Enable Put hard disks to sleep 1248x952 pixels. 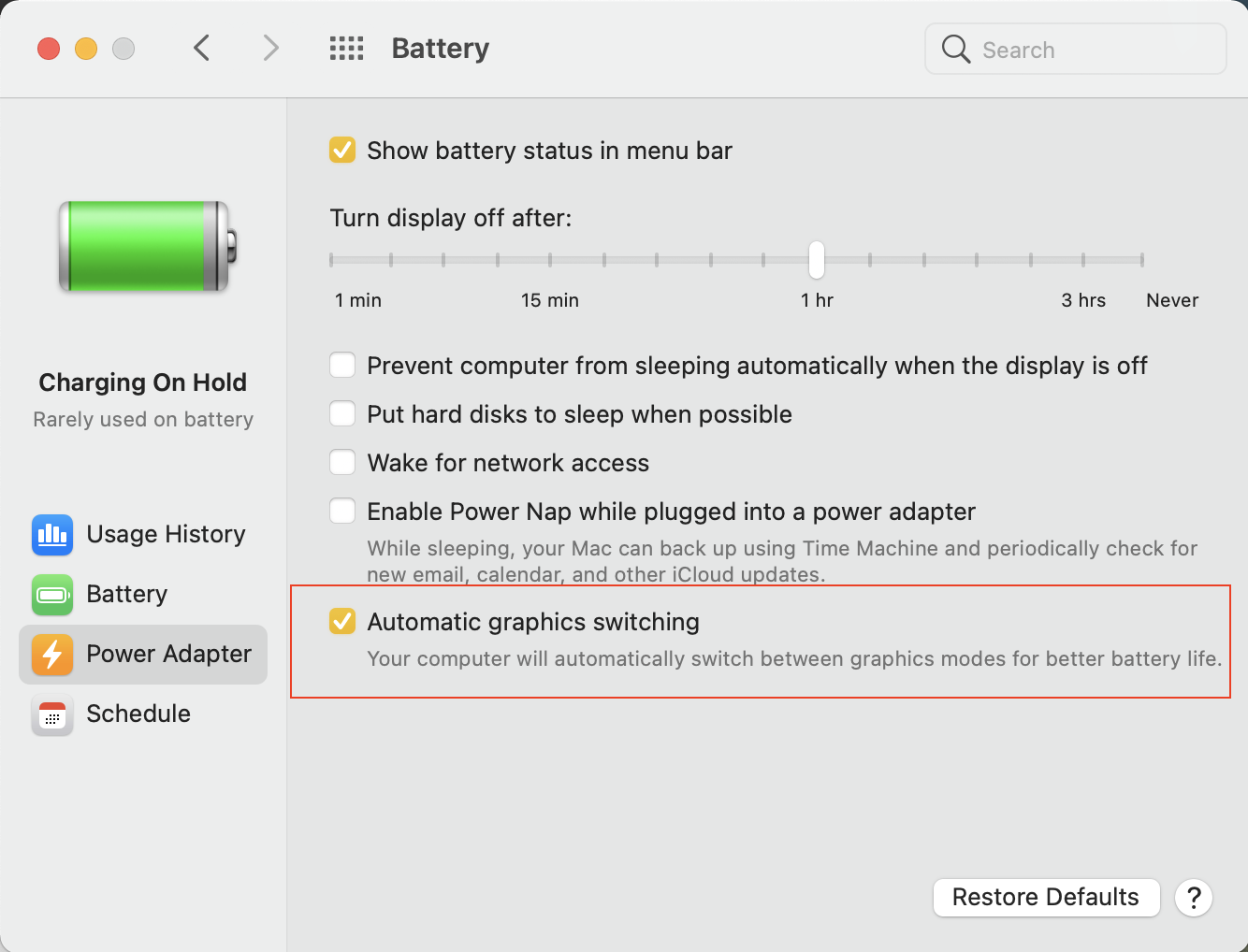342,414
